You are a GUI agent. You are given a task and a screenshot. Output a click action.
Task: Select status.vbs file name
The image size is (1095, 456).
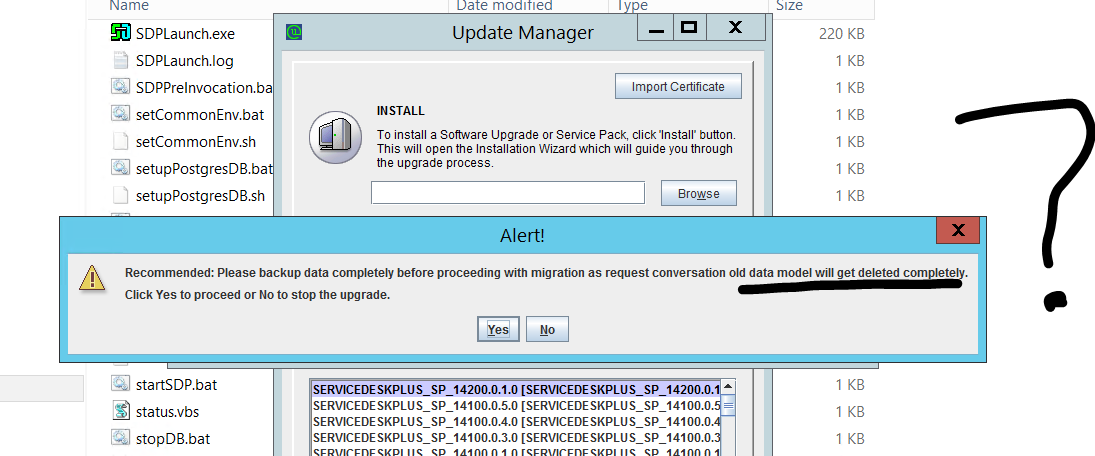coord(167,412)
